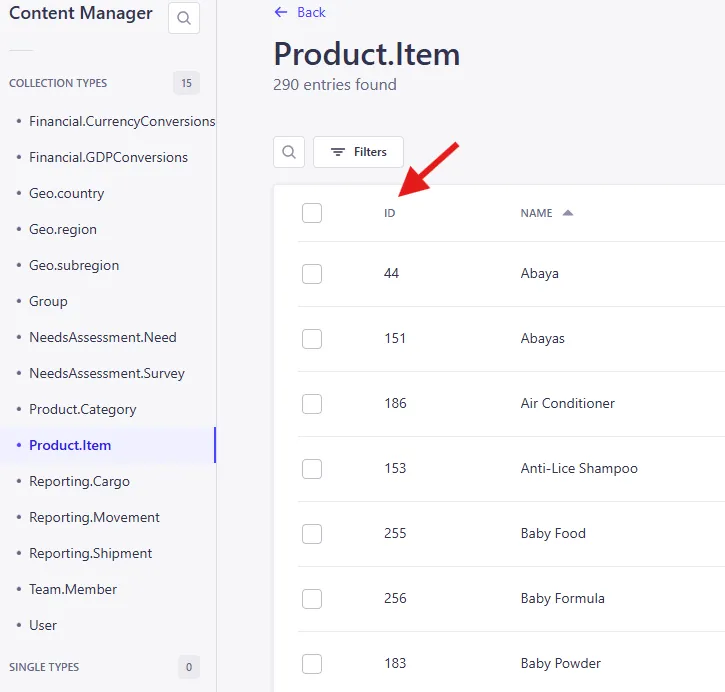
Task: Select NeedsAssessment.Survey in sidebar
Action: pos(106,373)
